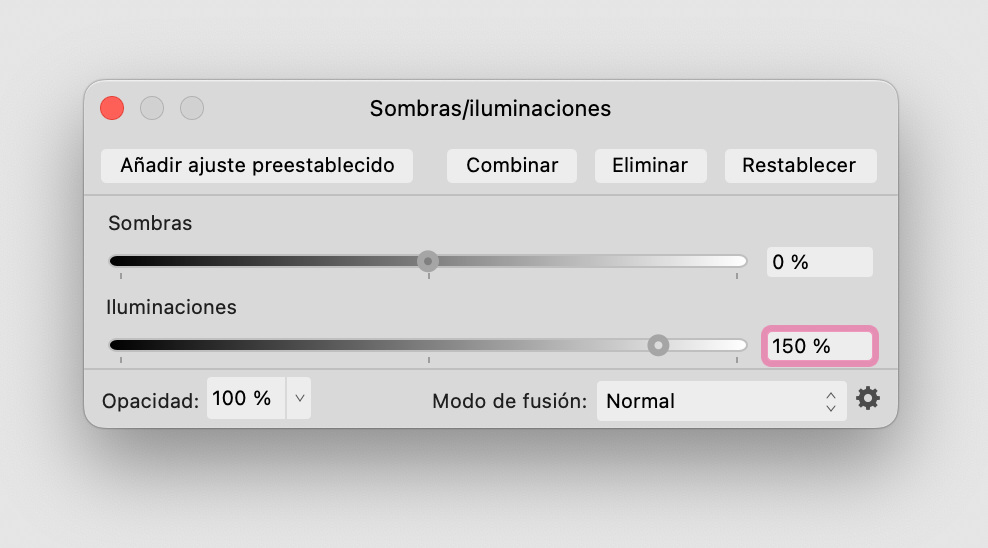Click the black end of Iluminaciones slider track
Image resolution: width=988 pixels, height=548 pixels.
121,345
